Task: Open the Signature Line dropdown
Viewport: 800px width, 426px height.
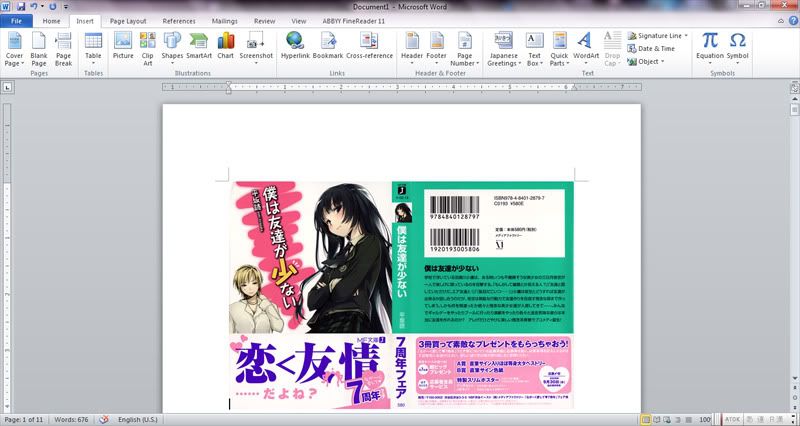Action: click(658, 36)
